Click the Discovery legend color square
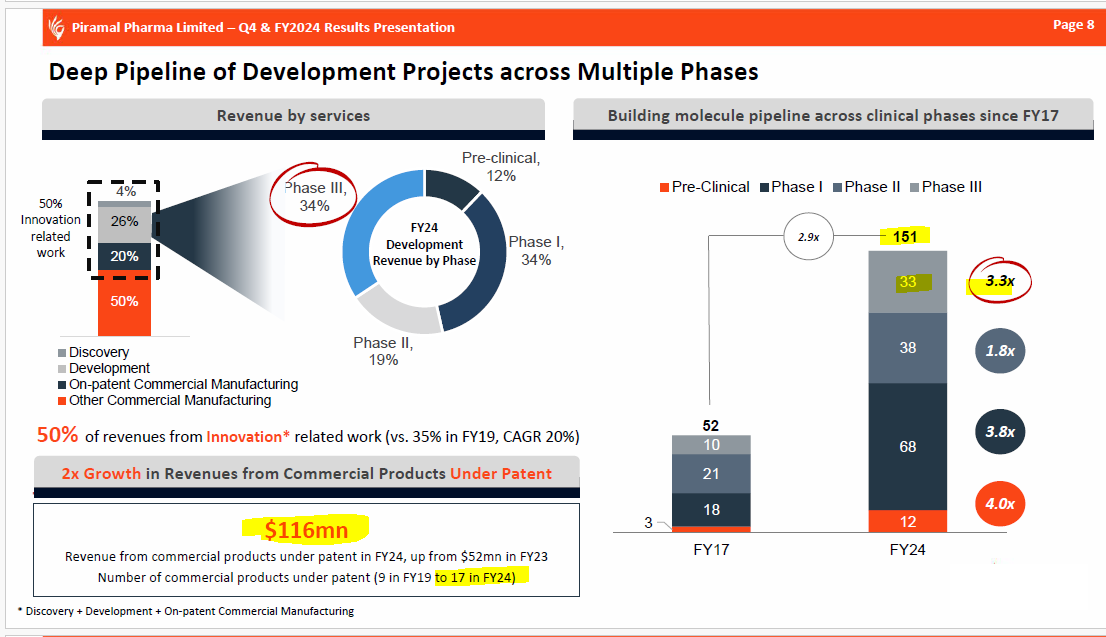Screen dimensions: 1106x637 (x=62, y=353)
